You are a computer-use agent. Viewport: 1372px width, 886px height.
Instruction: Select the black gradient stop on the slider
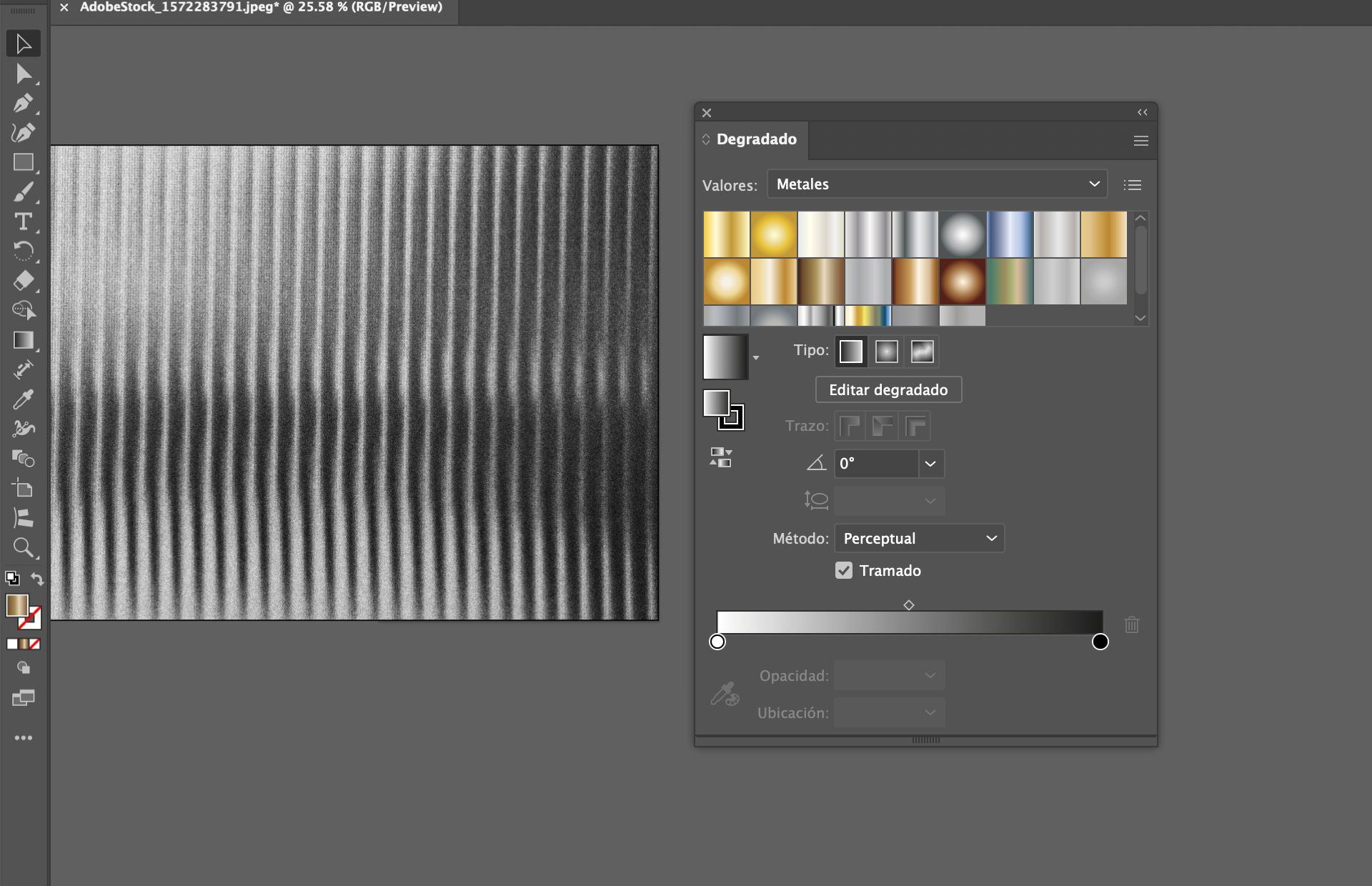(x=1100, y=642)
